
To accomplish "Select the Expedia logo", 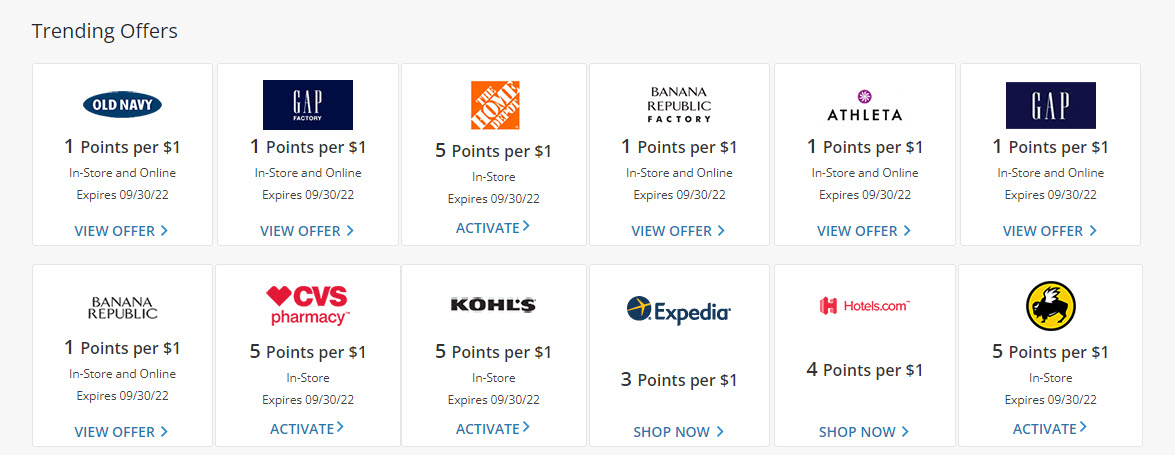I will [678, 309].
